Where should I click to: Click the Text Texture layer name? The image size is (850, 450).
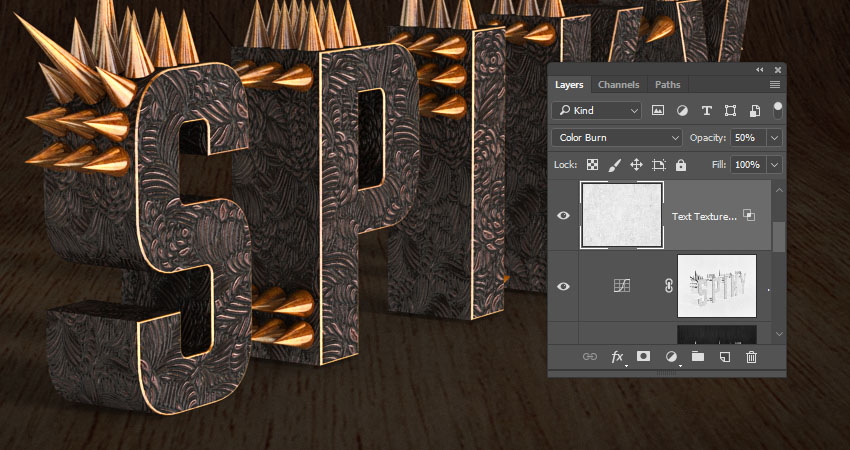click(x=704, y=216)
